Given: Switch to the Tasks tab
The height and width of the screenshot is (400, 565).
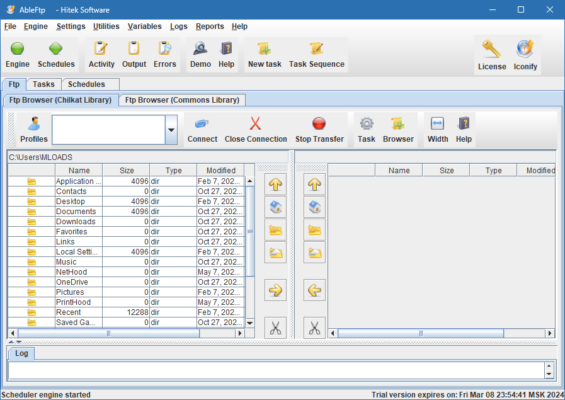Looking at the screenshot, I should tap(44, 84).
